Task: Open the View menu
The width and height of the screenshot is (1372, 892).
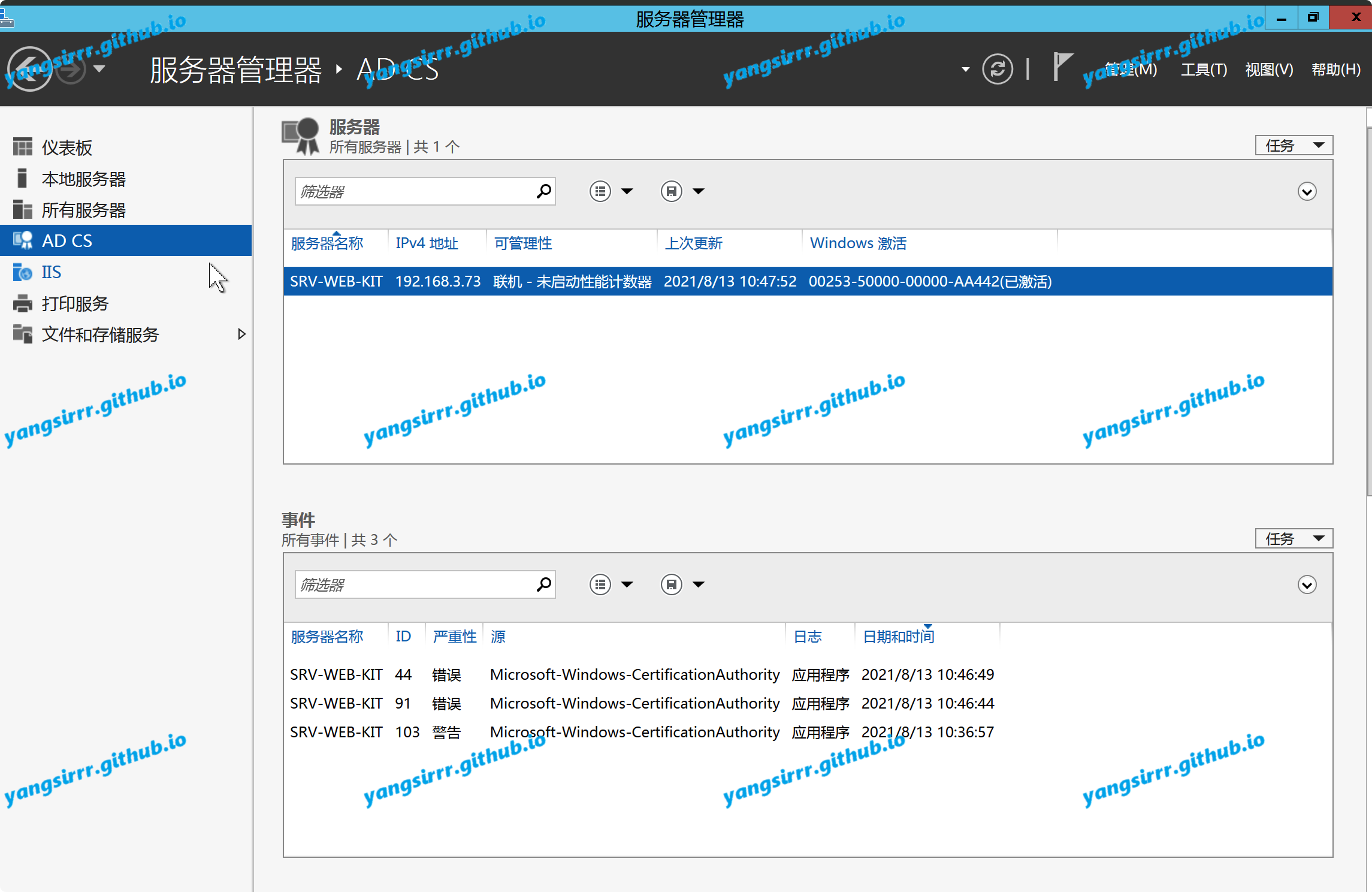Action: tap(1268, 70)
